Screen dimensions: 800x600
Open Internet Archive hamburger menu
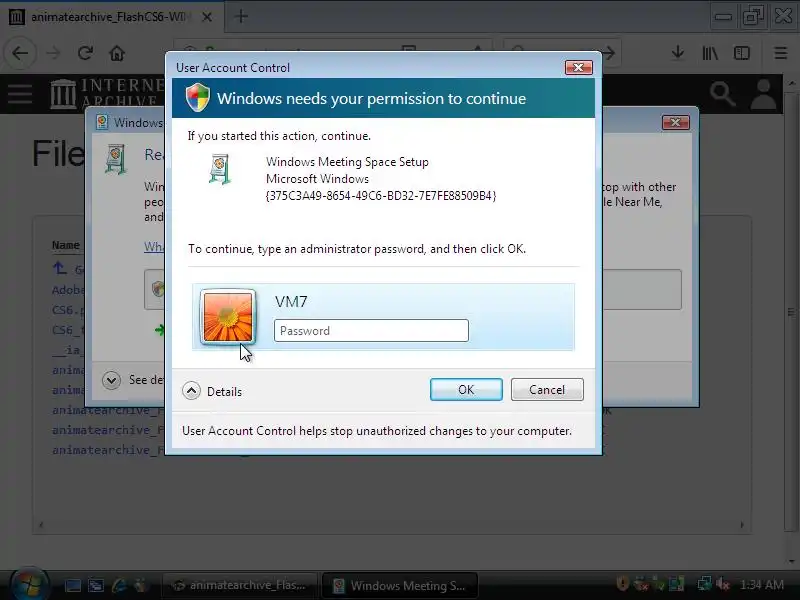tap(20, 94)
